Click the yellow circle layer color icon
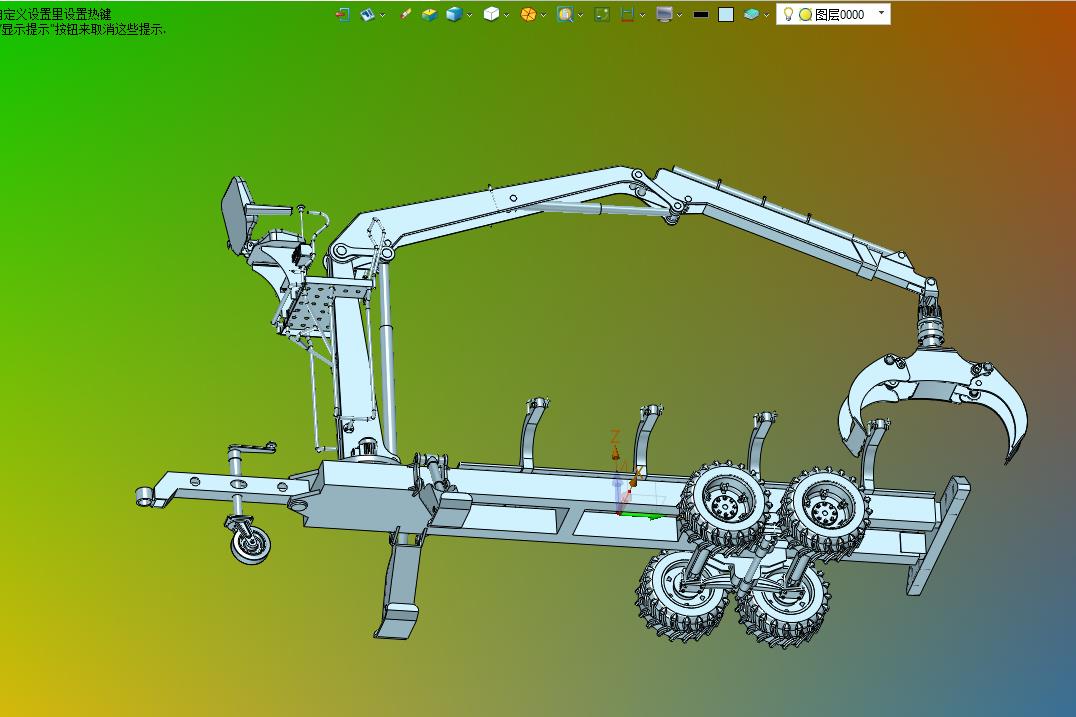 [806, 14]
